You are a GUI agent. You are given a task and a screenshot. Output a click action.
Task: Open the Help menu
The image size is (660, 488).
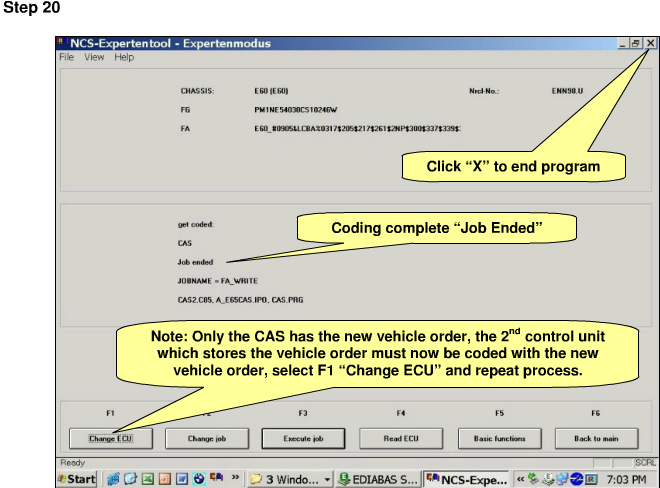pyautogui.click(x=124, y=57)
